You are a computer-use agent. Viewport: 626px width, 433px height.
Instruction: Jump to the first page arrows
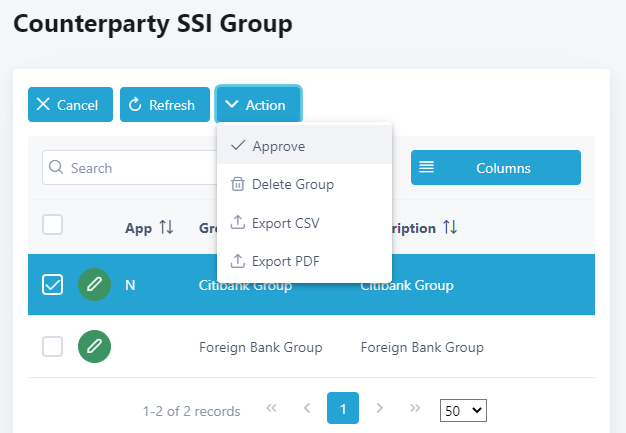pos(270,408)
